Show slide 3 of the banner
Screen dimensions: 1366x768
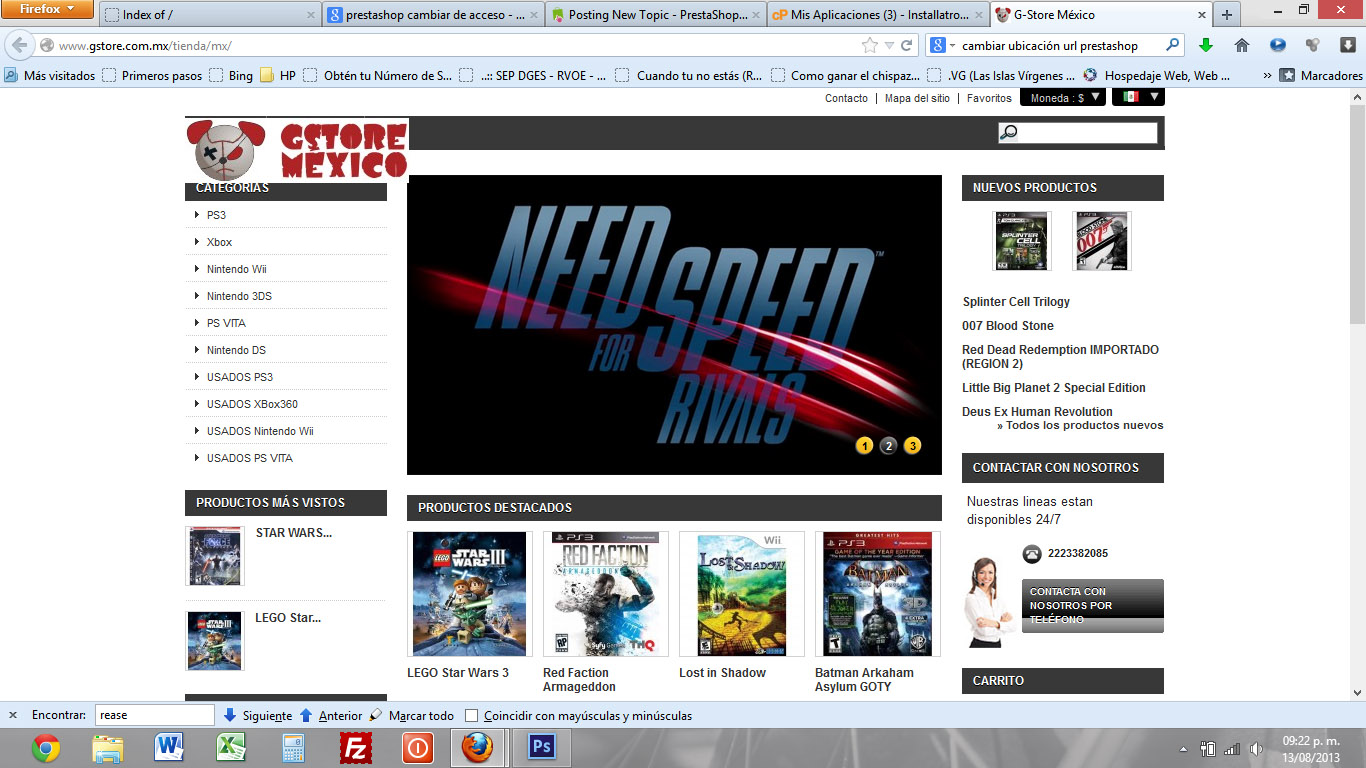click(x=913, y=446)
